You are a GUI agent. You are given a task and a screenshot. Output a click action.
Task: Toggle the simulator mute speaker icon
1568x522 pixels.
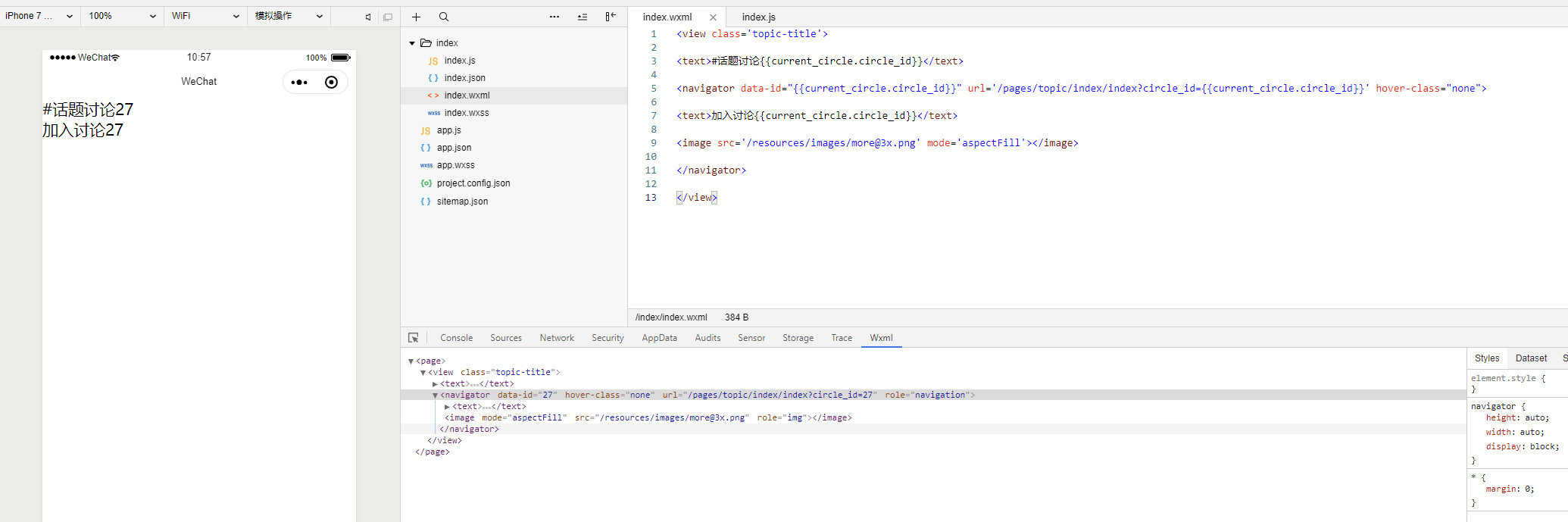pos(368,17)
